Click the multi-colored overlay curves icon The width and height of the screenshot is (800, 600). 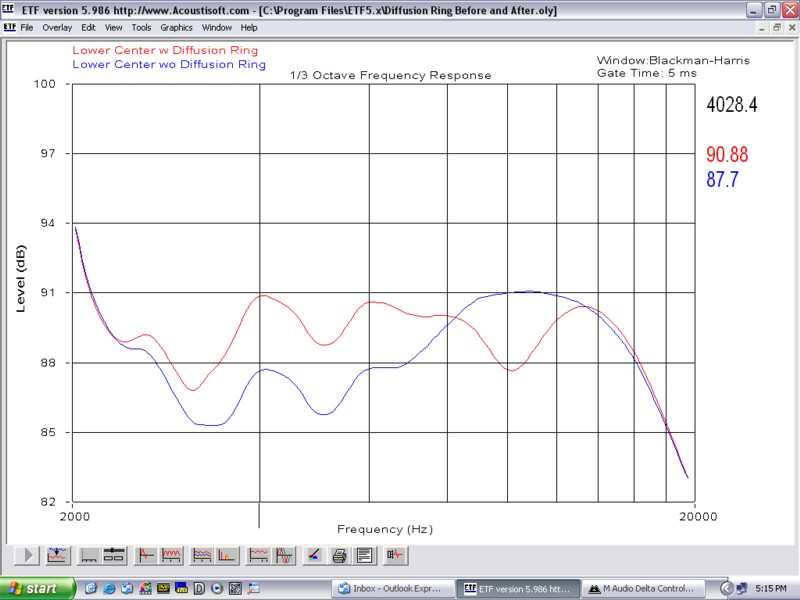[x=202, y=555]
